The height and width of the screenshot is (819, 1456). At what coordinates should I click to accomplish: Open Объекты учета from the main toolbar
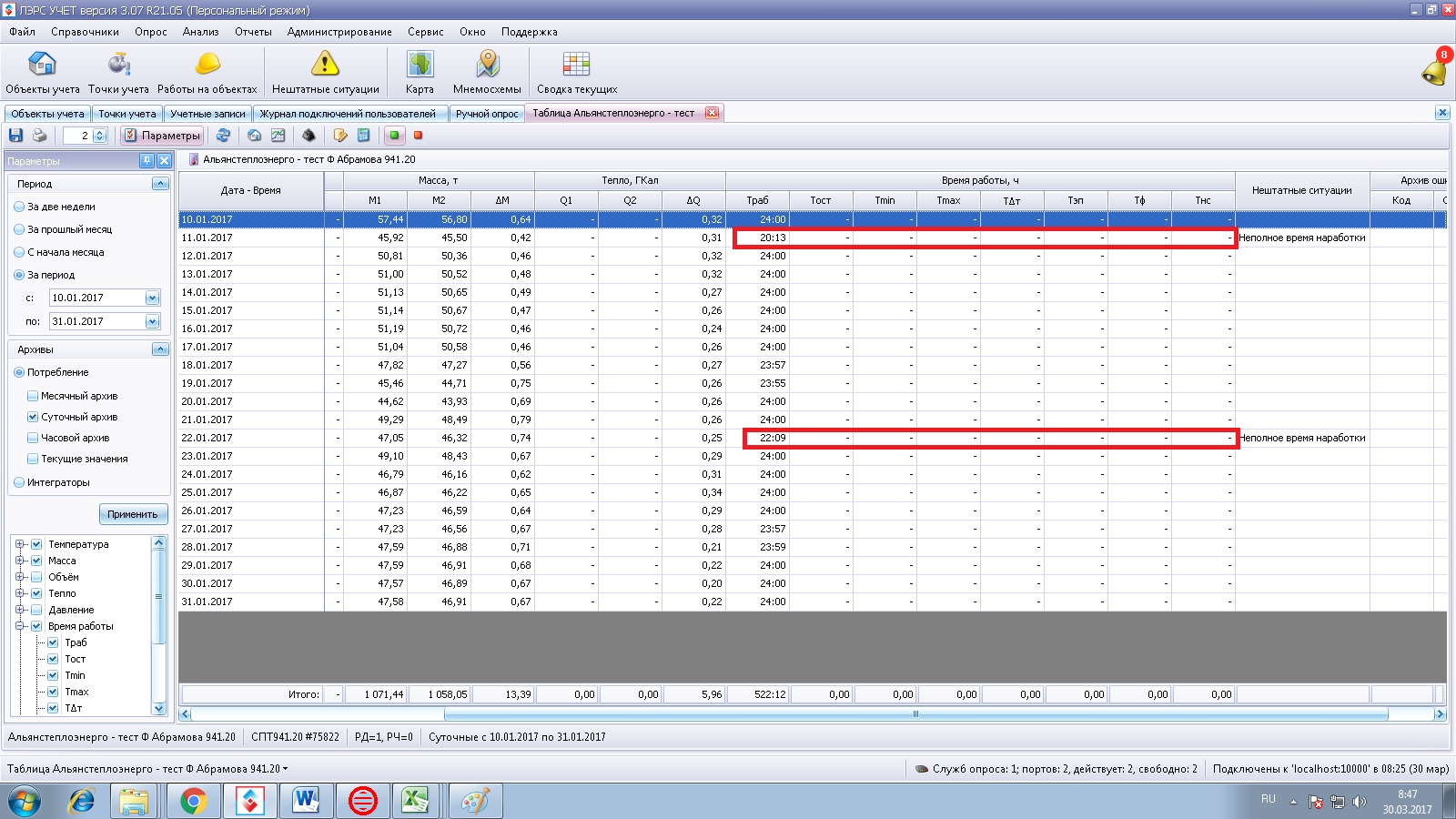pyautogui.click(x=42, y=73)
